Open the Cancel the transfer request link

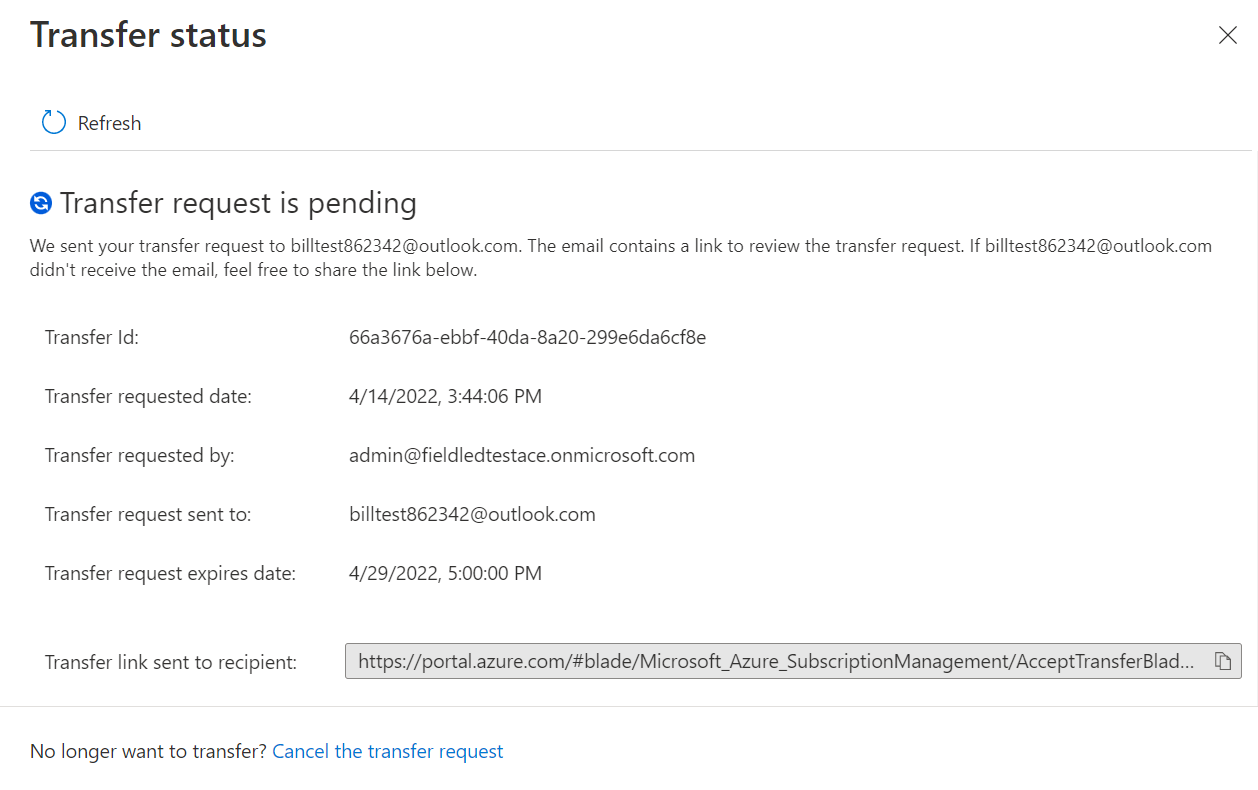coord(387,751)
